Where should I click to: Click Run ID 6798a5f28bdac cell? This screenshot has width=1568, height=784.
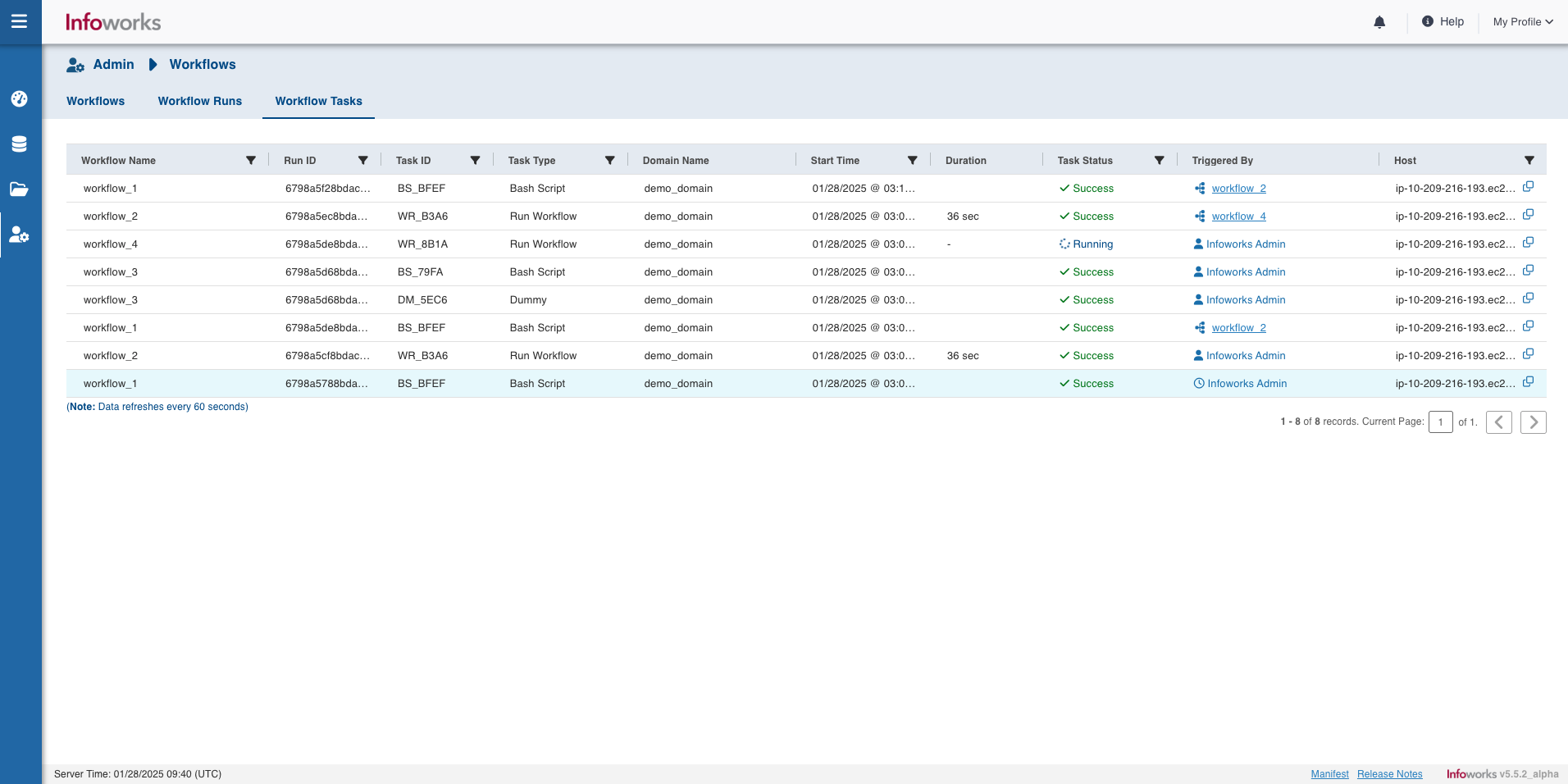click(x=328, y=189)
